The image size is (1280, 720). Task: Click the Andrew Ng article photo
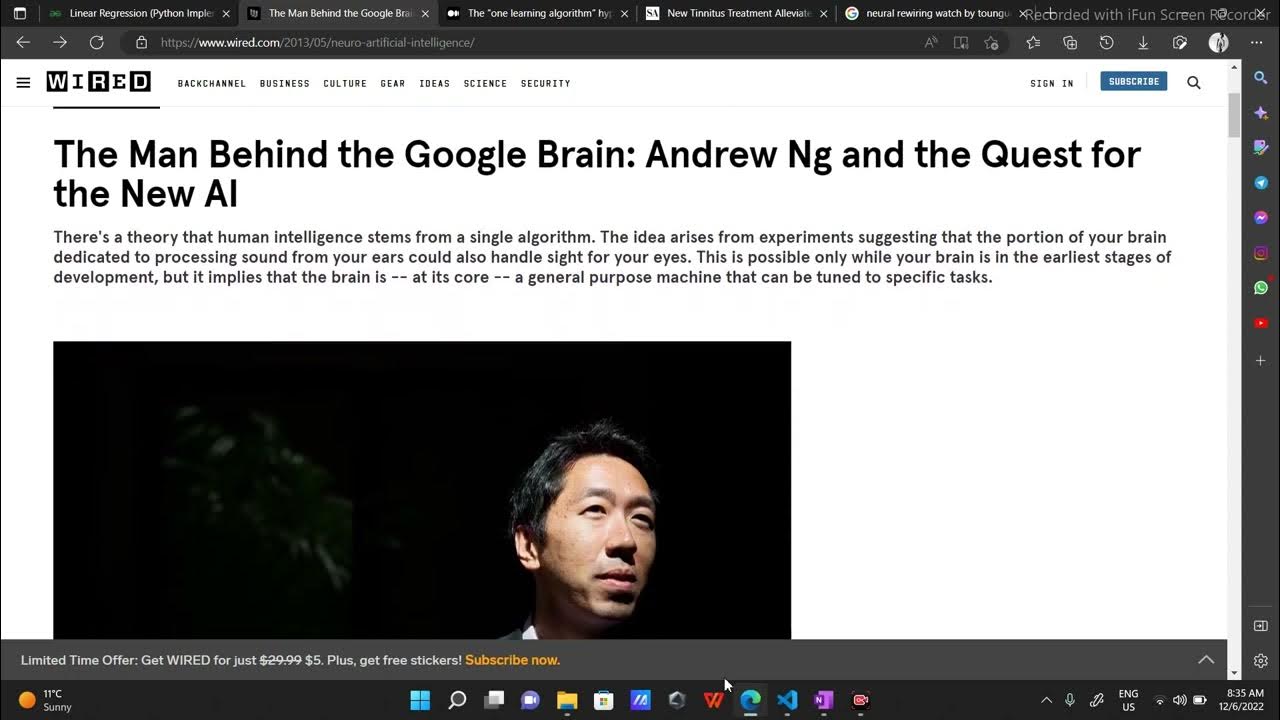tap(422, 490)
